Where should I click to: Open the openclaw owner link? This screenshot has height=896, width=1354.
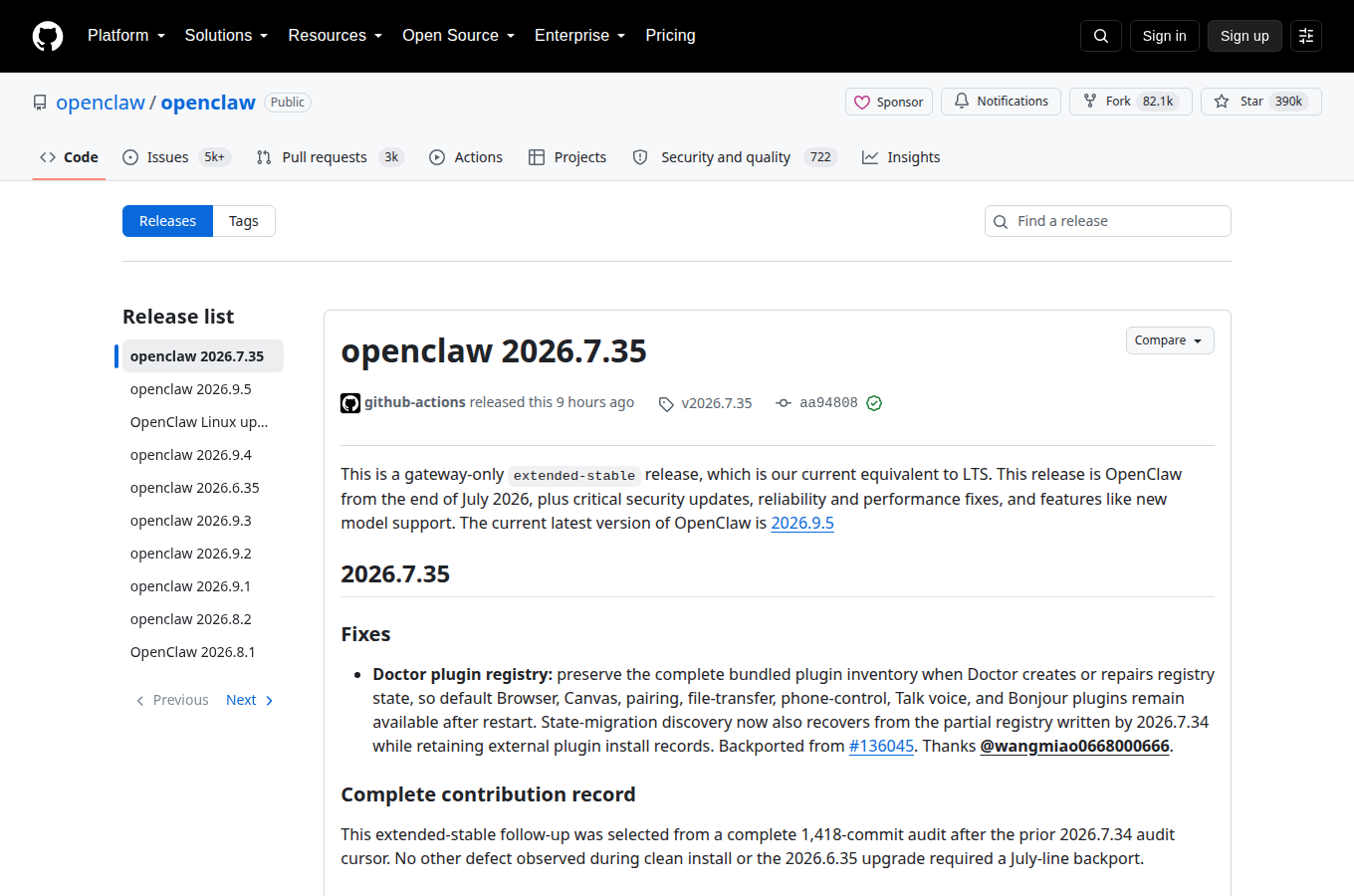pos(101,103)
